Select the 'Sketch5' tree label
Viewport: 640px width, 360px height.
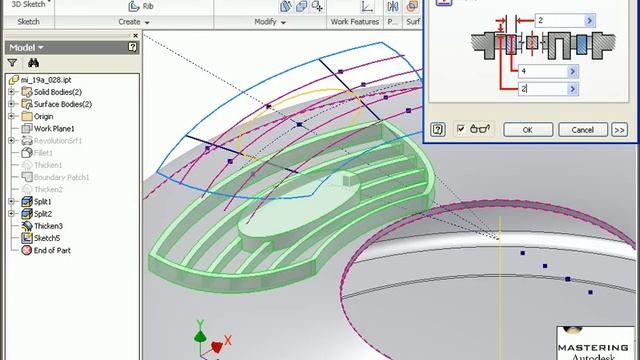[x=47, y=238]
